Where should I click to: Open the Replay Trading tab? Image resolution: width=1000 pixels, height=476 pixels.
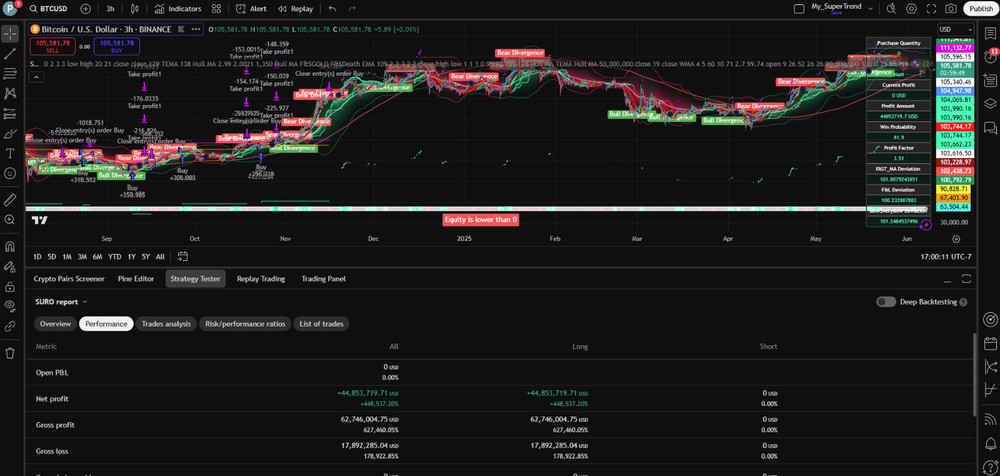(x=261, y=279)
